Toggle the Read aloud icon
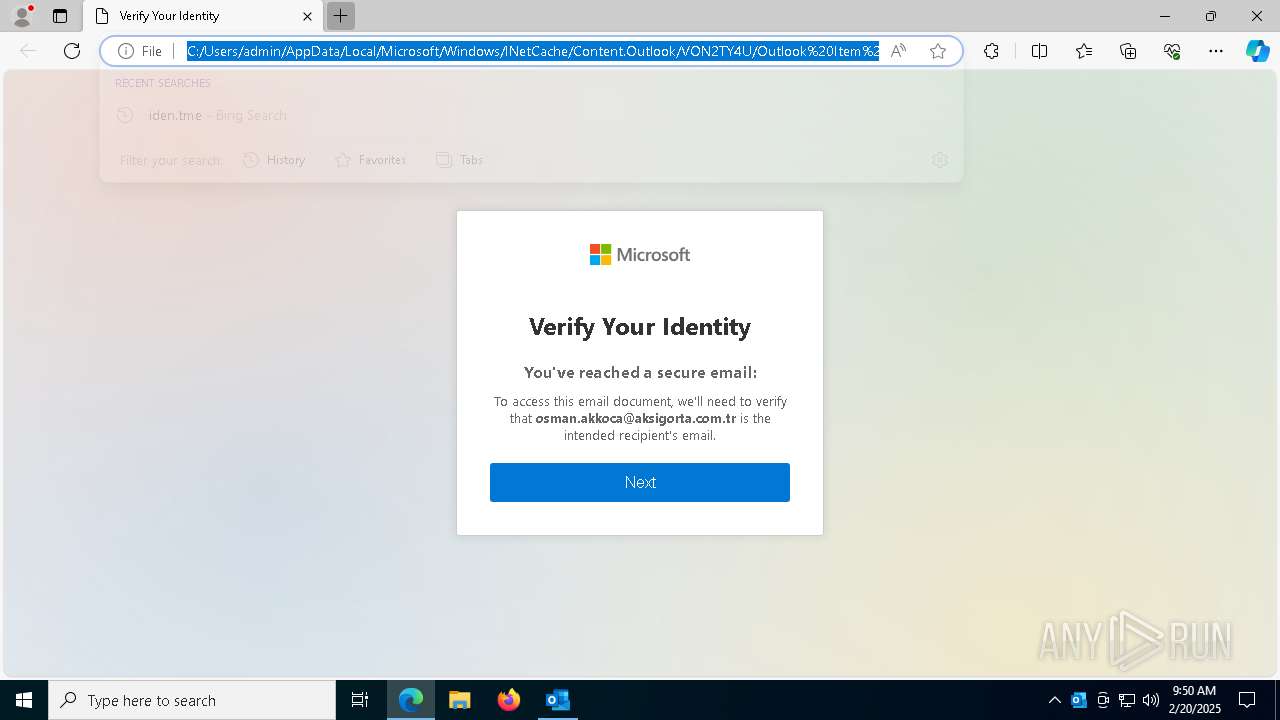1280x720 pixels. (x=898, y=51)
